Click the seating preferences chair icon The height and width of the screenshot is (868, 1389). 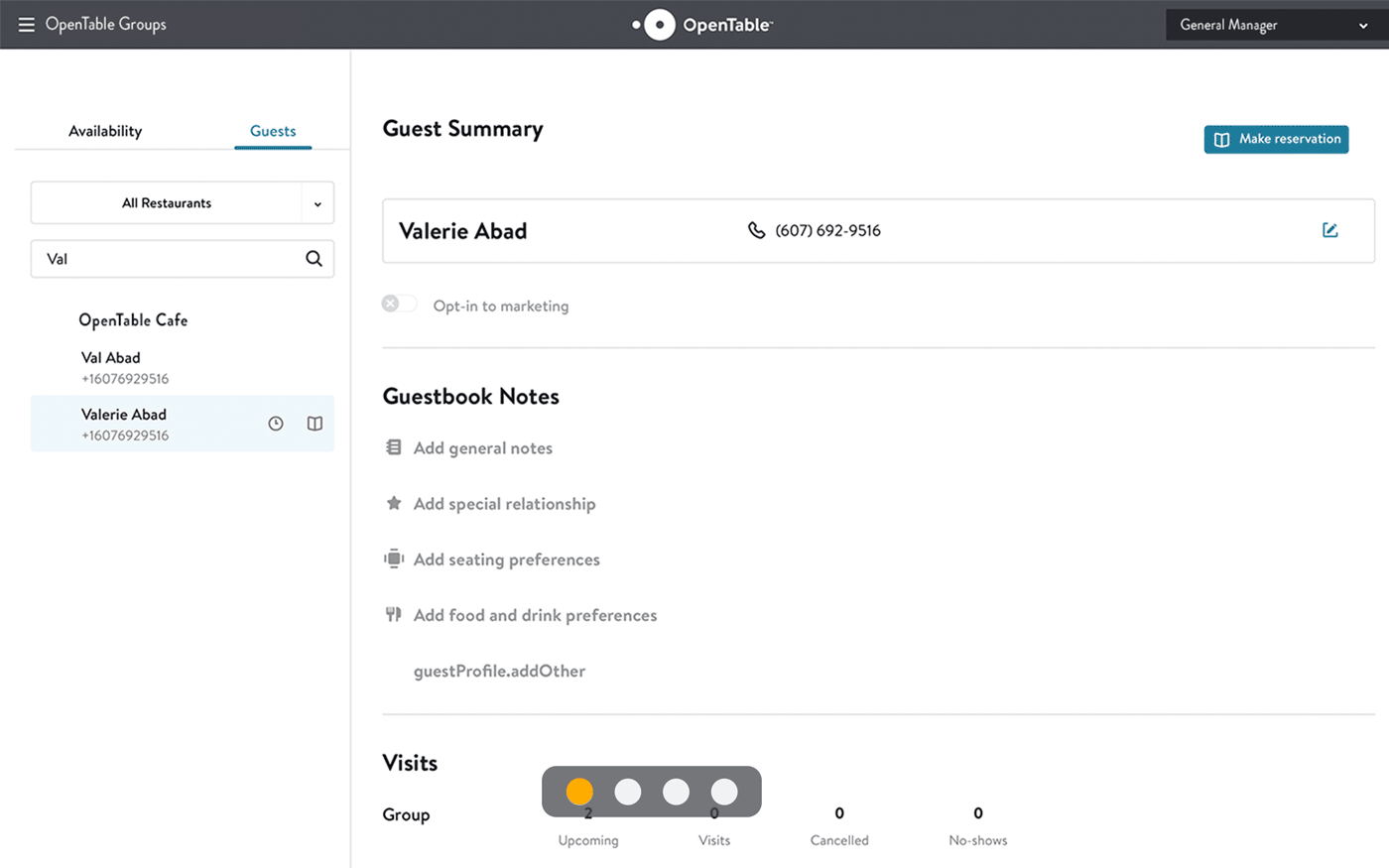click(x=394, y=558)
